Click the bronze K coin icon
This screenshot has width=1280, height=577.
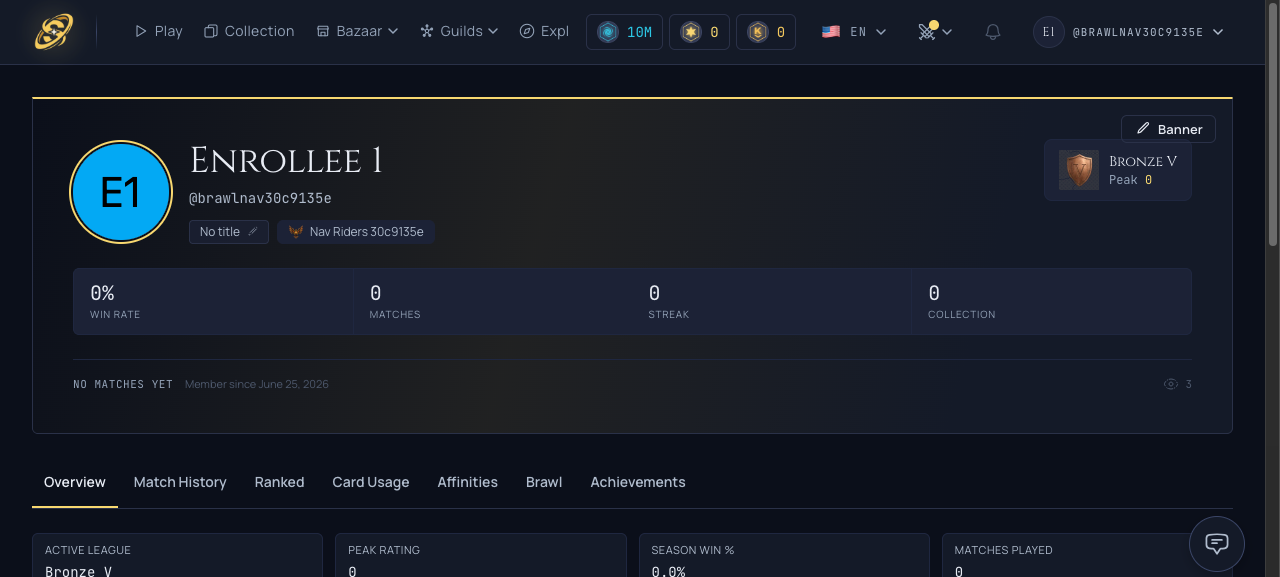(x=758, y=32)
